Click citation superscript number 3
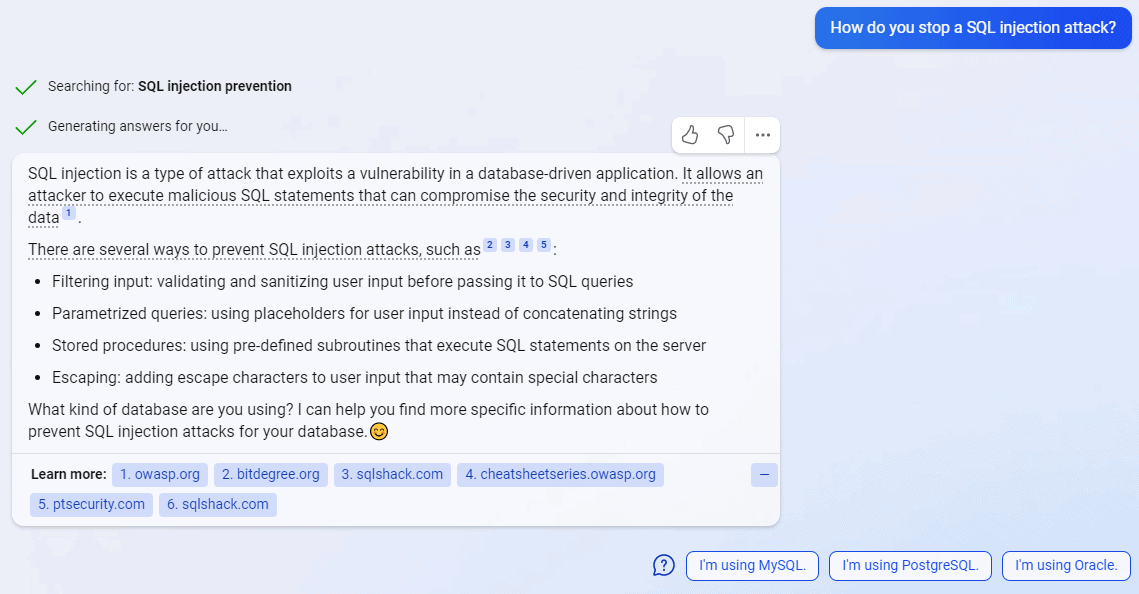This screenshot has height=594, width=1139. (x=508, y=245)
